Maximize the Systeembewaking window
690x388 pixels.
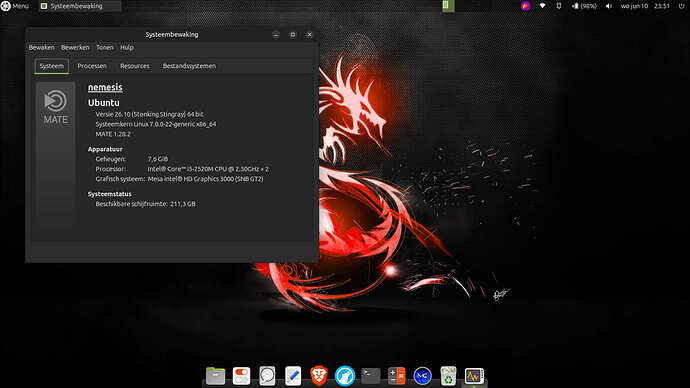[x=293, y=34]
